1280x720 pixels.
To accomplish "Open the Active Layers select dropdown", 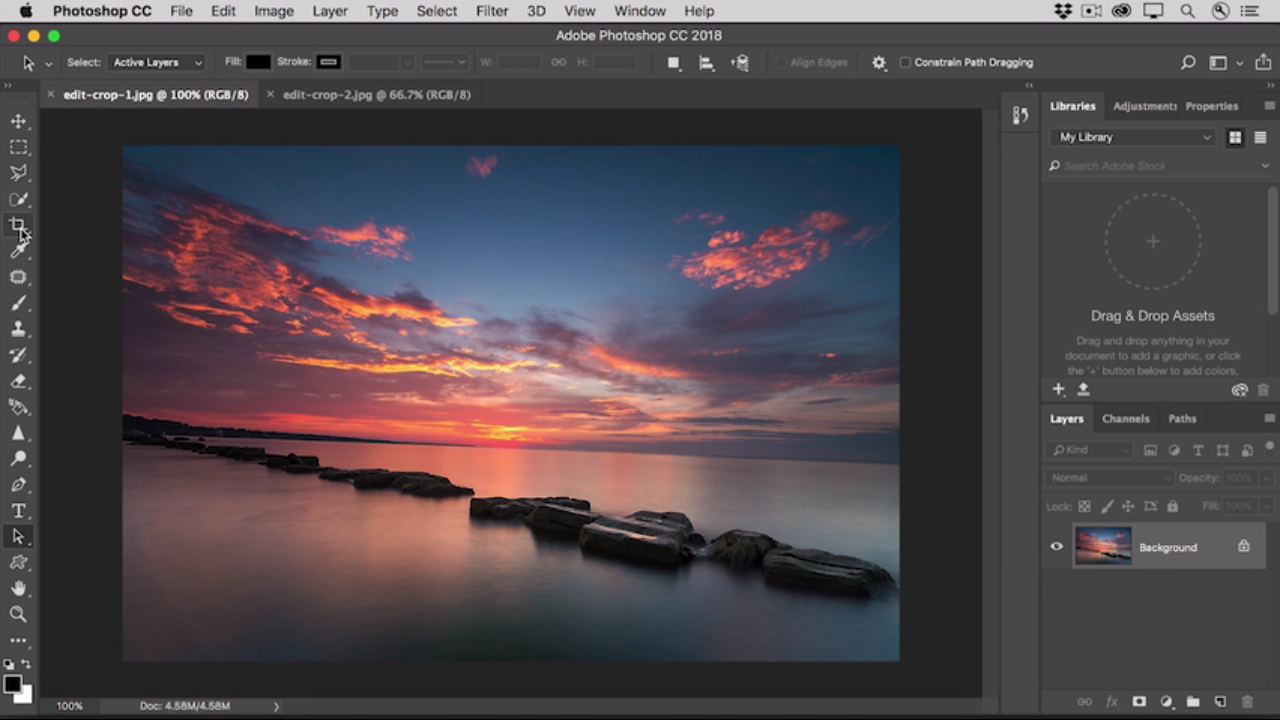I will pos(157,62).
